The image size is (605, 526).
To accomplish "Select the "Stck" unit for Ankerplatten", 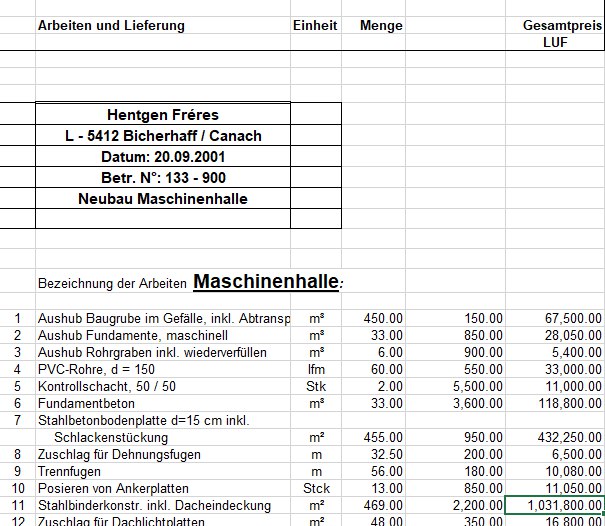I will pos(316,488).
